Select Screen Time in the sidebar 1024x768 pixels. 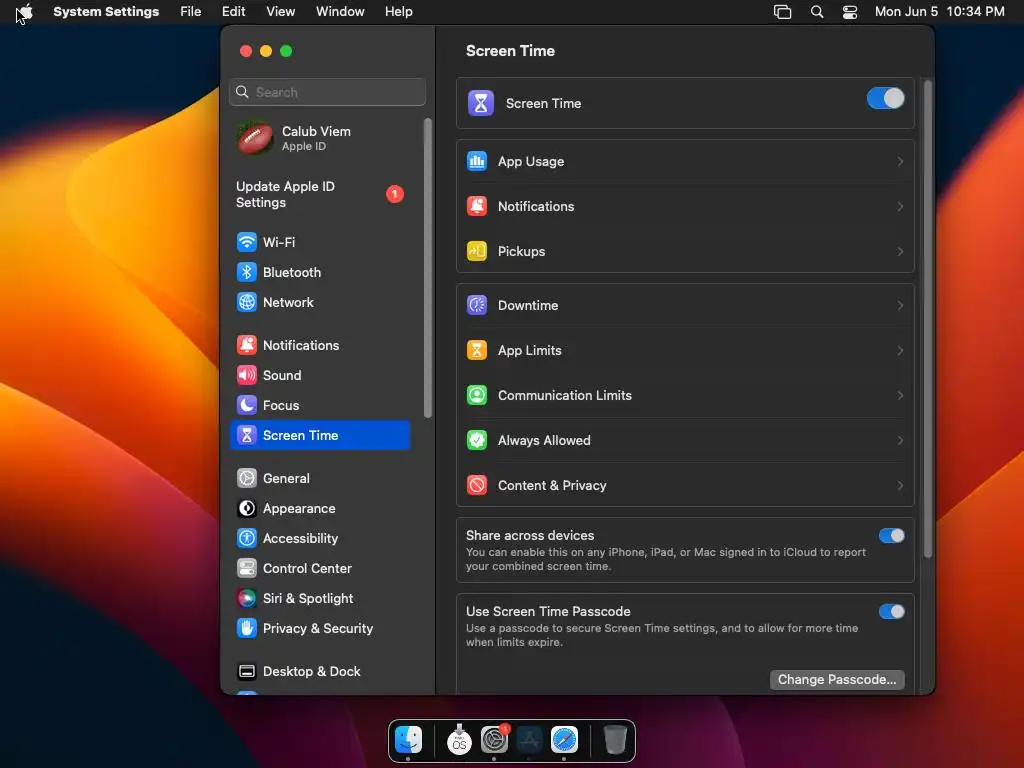pyautogui.click(x=320, y=436)
